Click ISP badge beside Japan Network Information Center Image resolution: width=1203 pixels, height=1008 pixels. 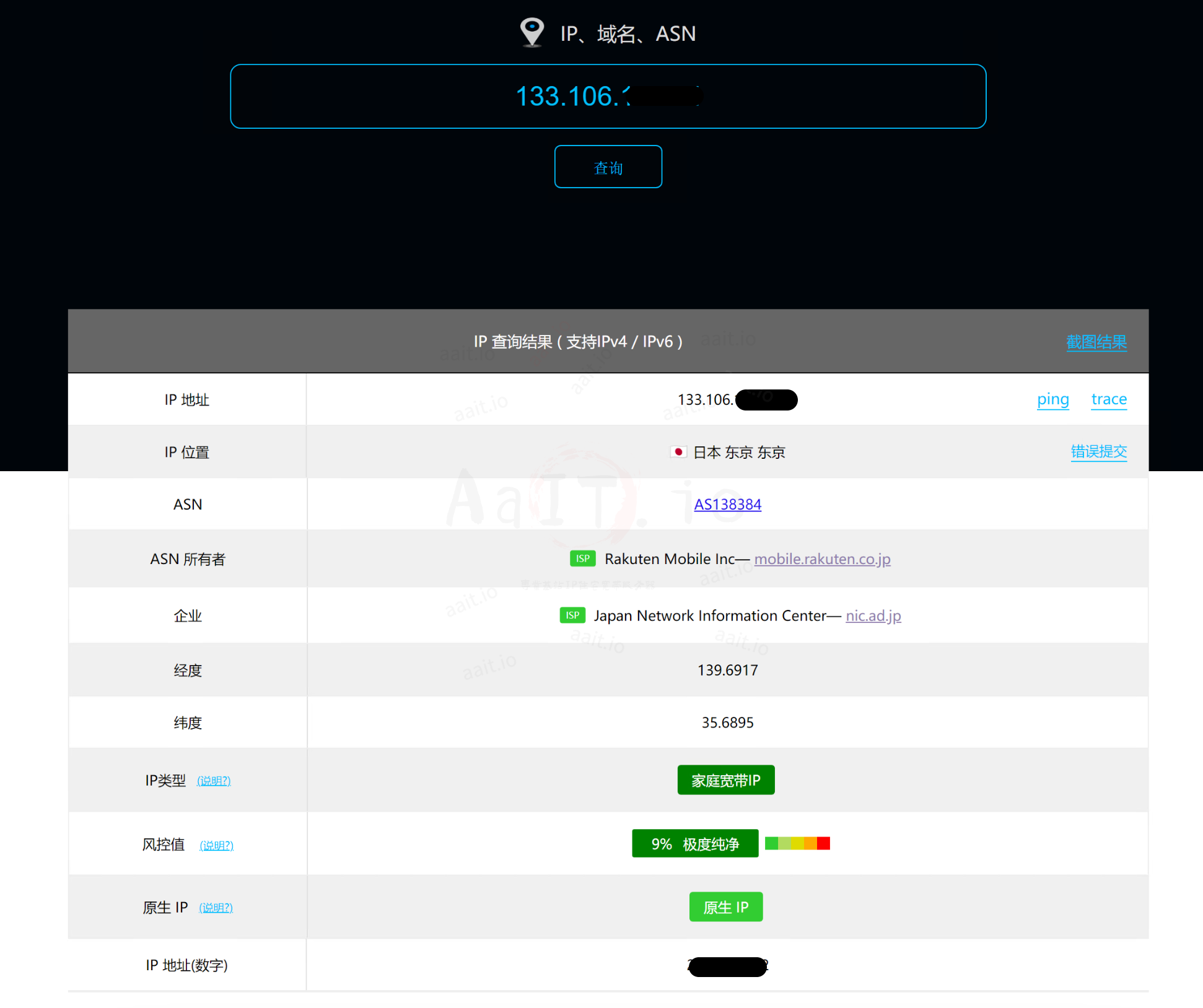coord(572,615)
